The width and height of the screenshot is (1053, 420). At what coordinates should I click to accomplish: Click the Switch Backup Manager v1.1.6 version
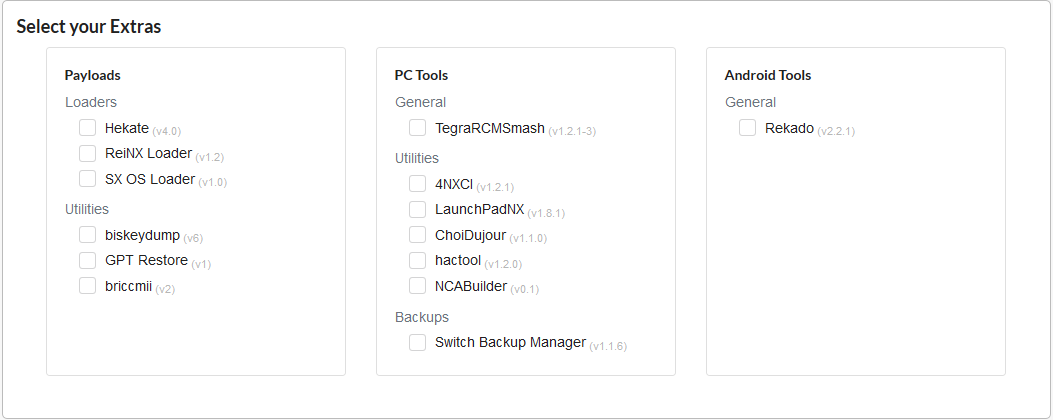coord(608,346)
